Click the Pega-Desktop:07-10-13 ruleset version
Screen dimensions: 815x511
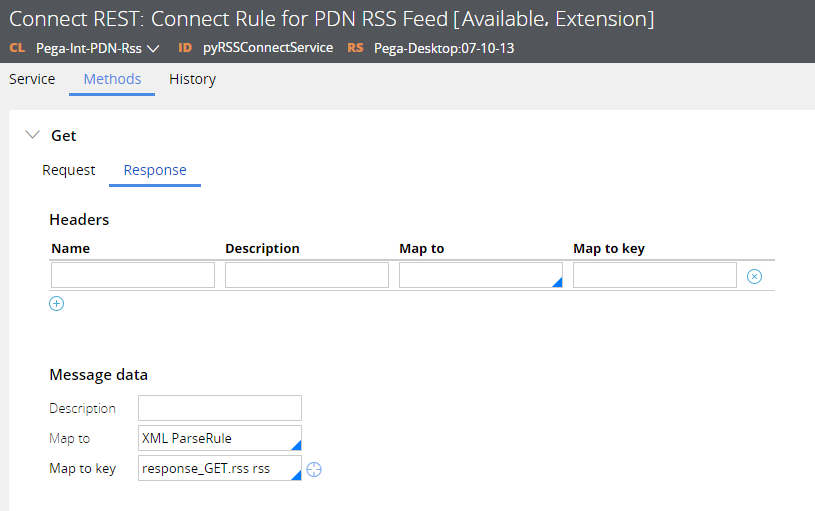click(x=444, y=48)
